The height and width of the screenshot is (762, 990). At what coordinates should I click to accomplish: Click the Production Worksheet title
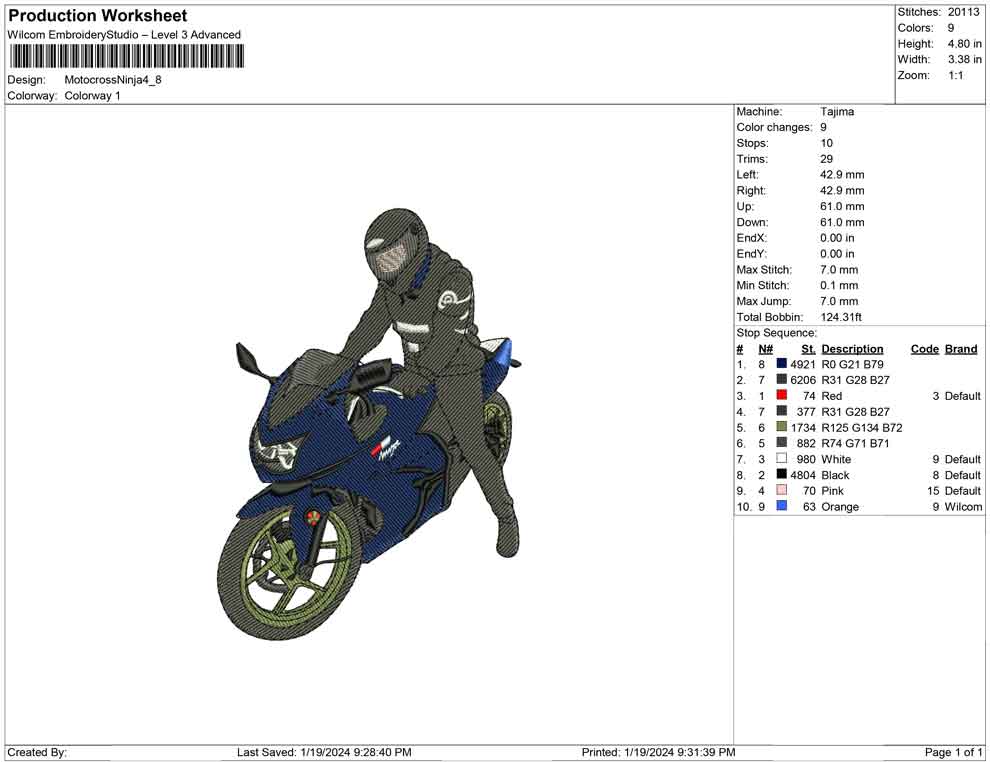[x=98, y=16]
